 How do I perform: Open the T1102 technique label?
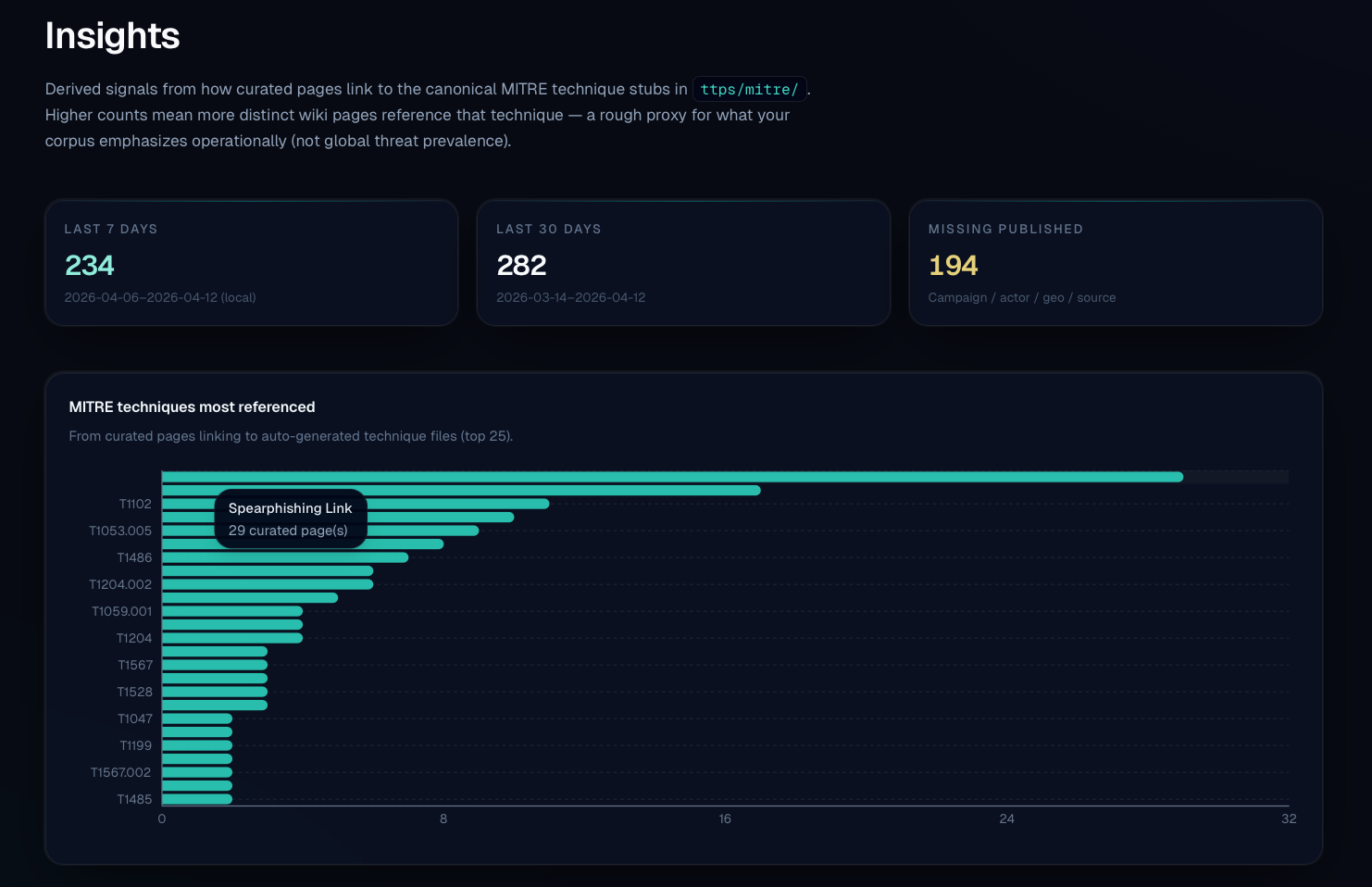click(135, 504)
